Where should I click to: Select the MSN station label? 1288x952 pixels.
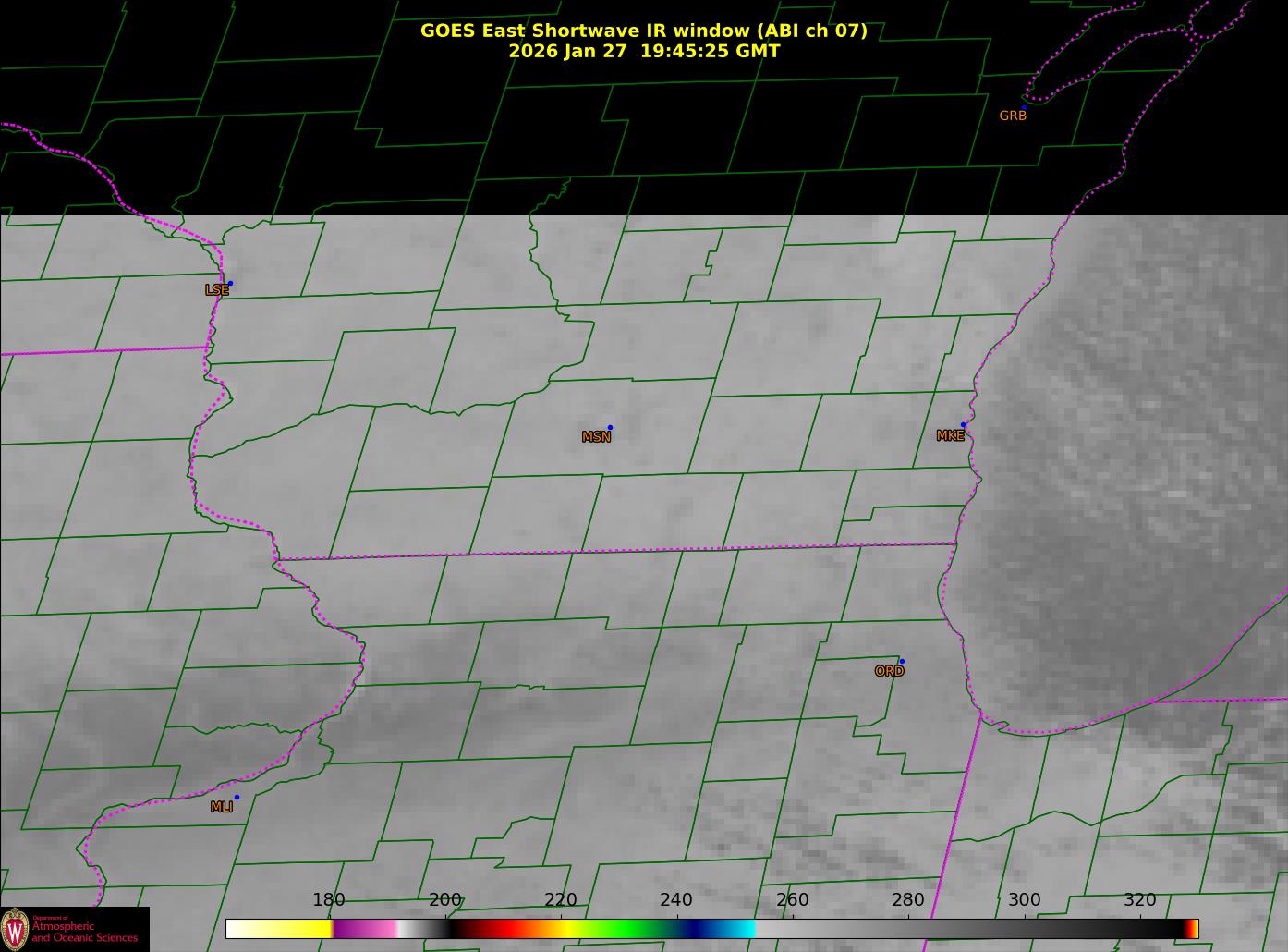point(597,437)
